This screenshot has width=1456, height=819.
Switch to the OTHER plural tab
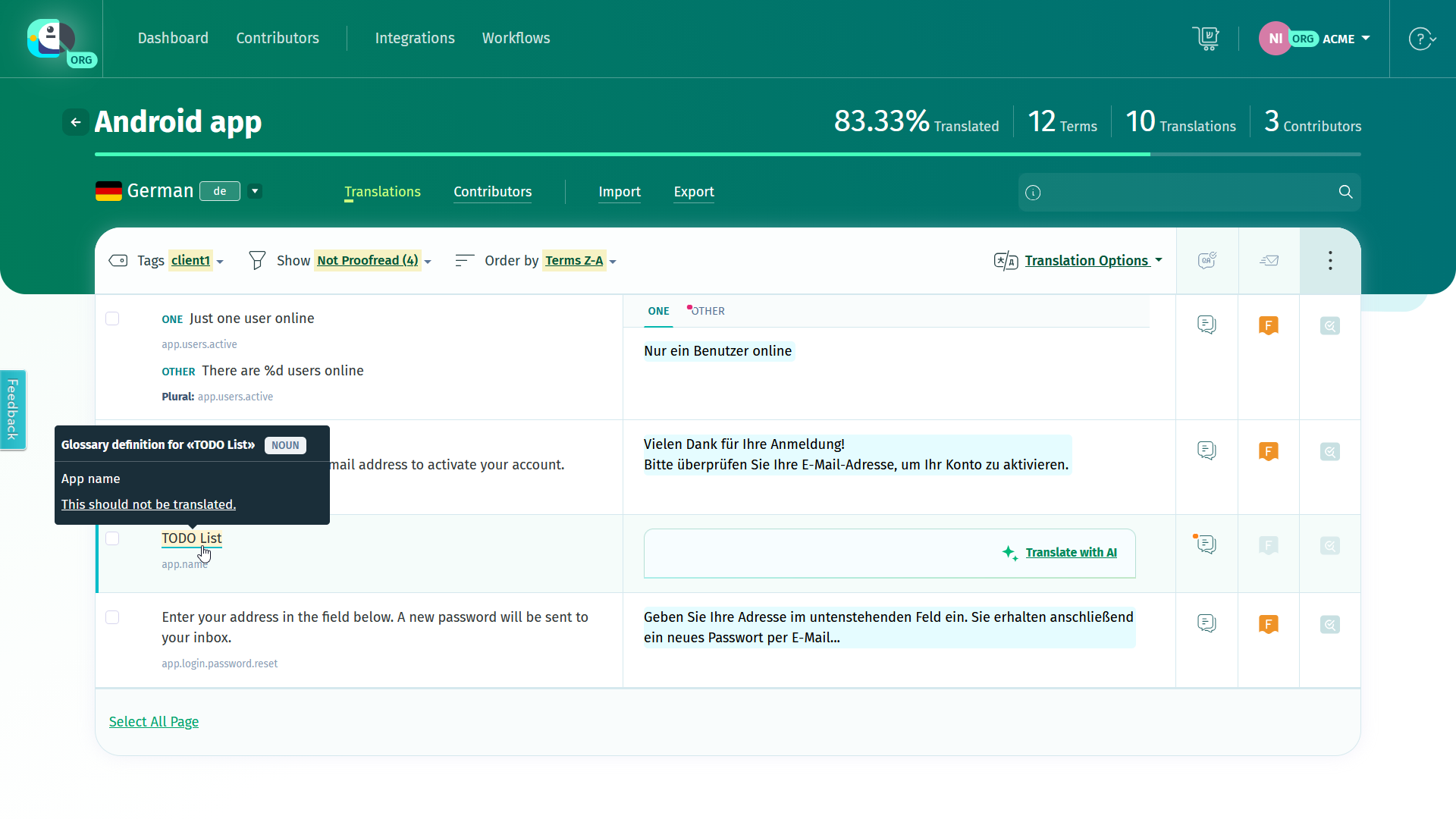pos(708,311)
